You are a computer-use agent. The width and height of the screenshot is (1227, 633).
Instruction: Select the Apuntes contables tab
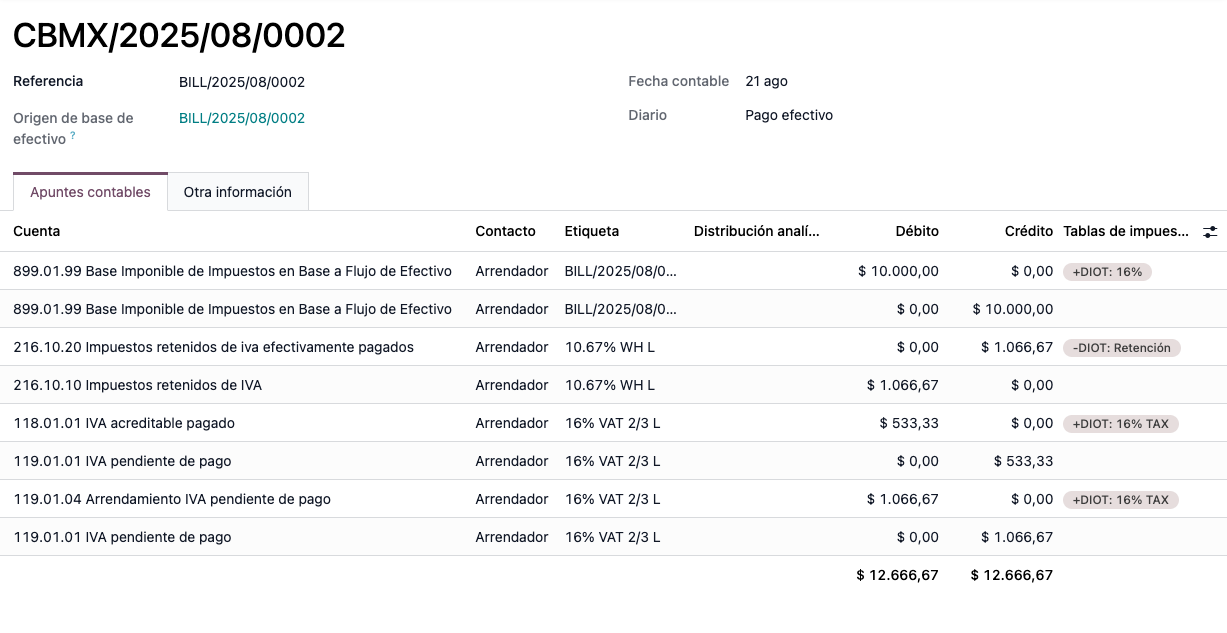[x=90, y=190]
